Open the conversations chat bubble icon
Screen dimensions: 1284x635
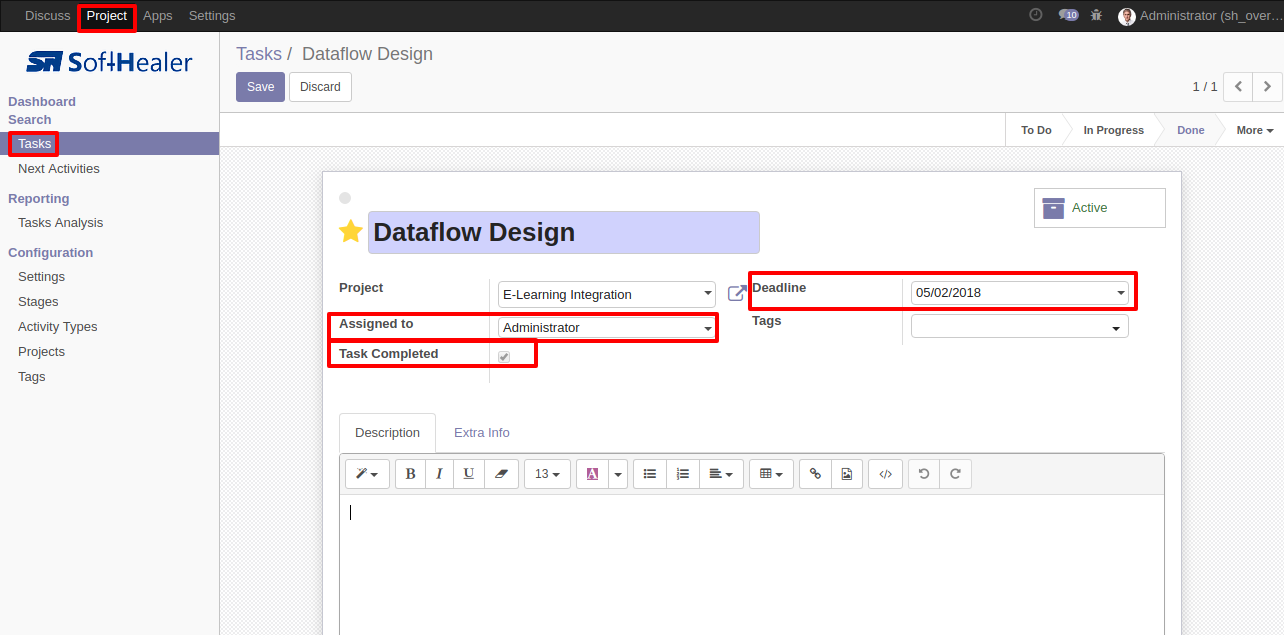click(x=1068, y=15)
